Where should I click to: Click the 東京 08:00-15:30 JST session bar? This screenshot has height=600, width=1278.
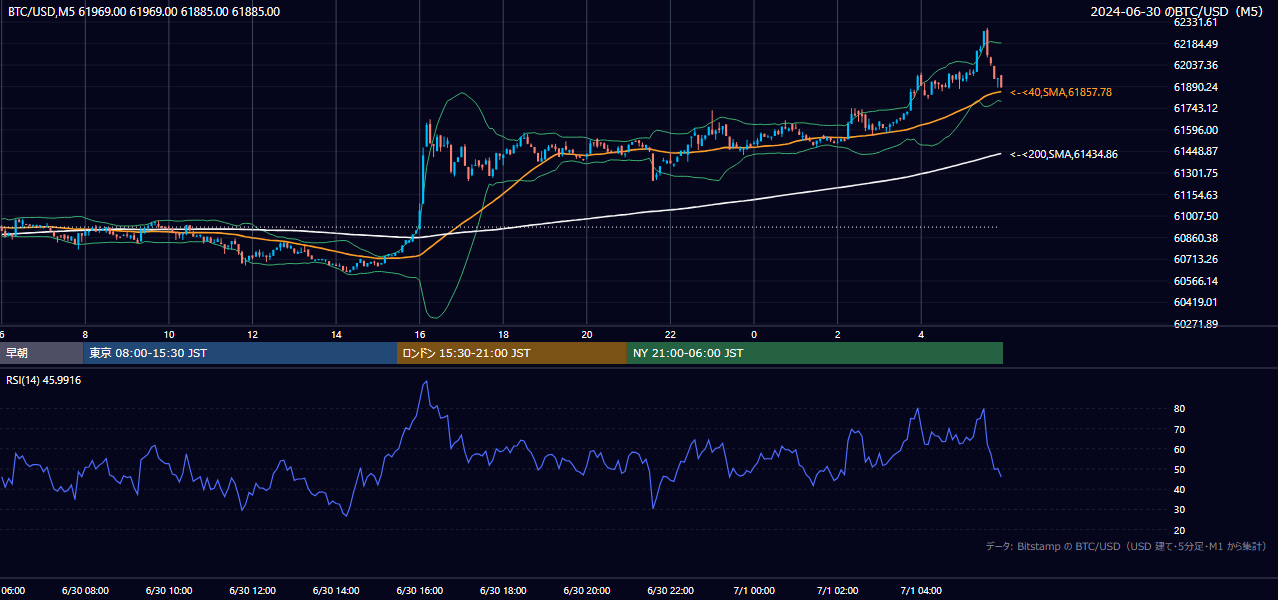[x=240, y=353]
